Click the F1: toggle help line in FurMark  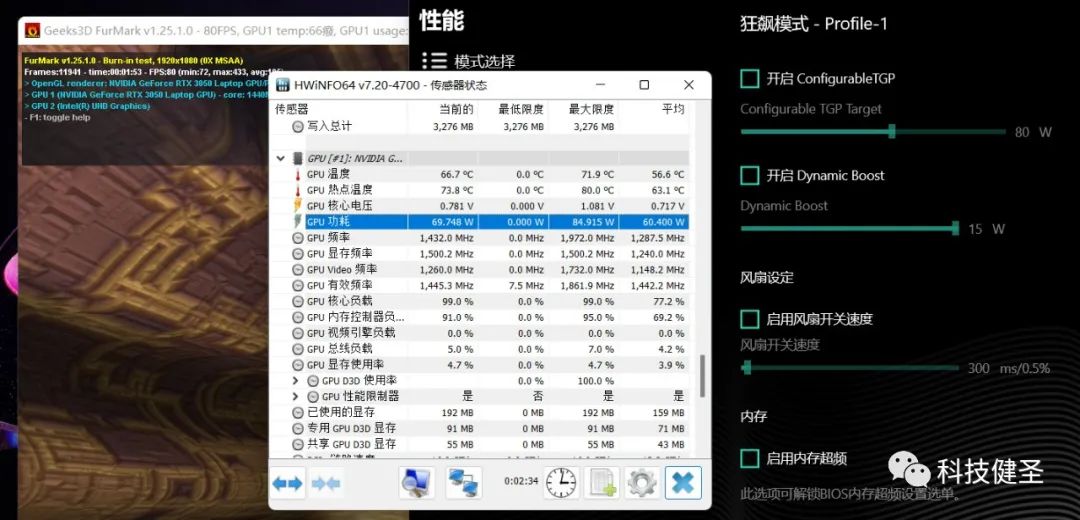(58, 118)
